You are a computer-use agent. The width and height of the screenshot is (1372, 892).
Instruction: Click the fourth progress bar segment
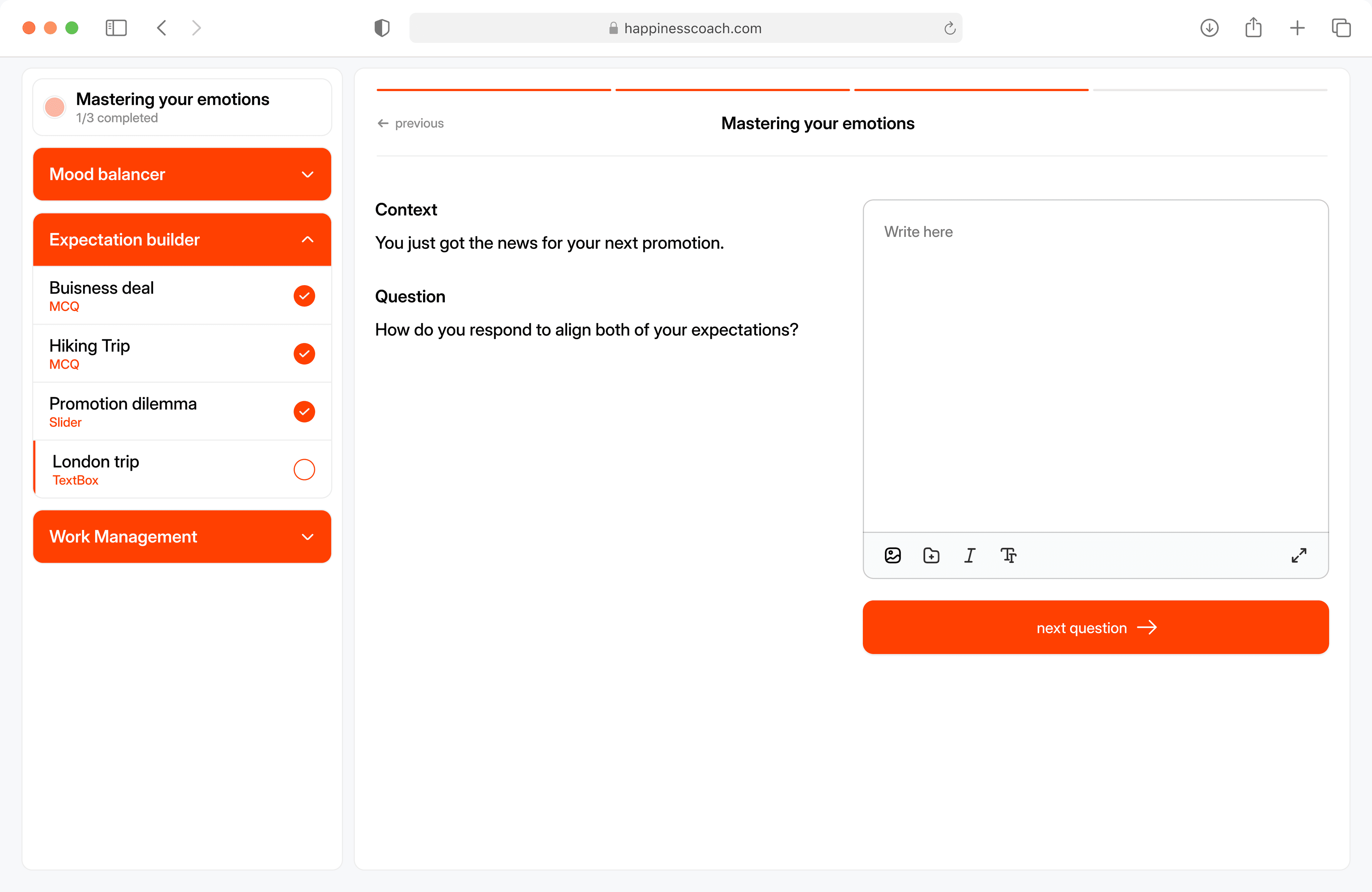(1210, 90)
